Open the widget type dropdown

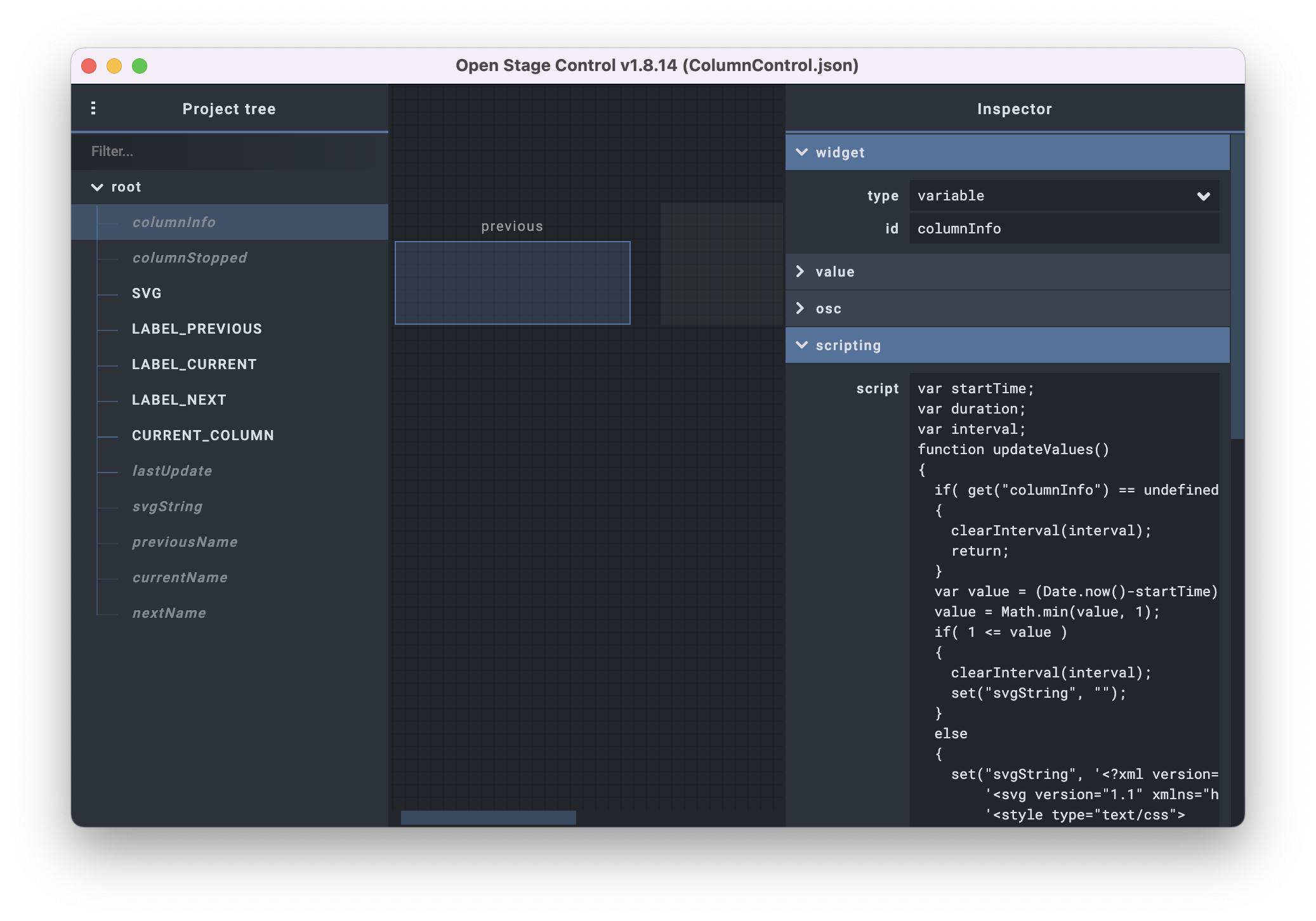point(1064,196)
